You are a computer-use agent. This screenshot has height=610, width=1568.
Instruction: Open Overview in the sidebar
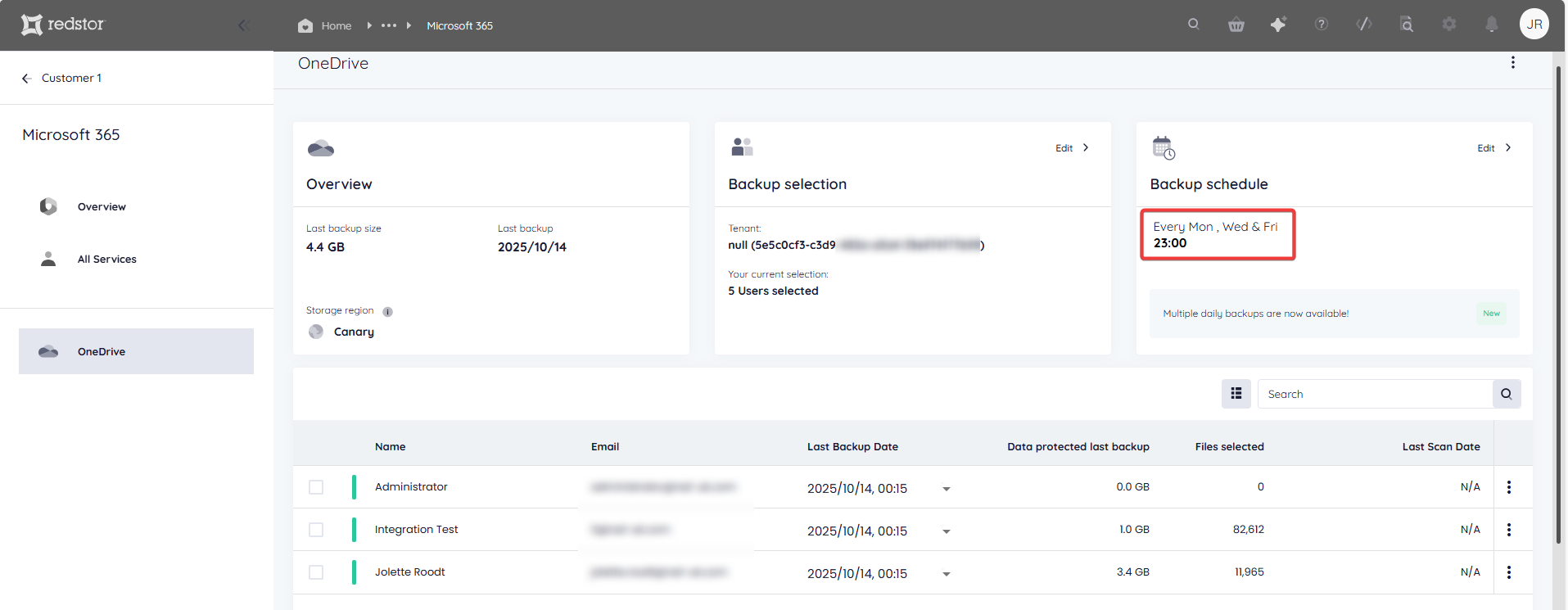pyautogui.click(x=102, y=206)
